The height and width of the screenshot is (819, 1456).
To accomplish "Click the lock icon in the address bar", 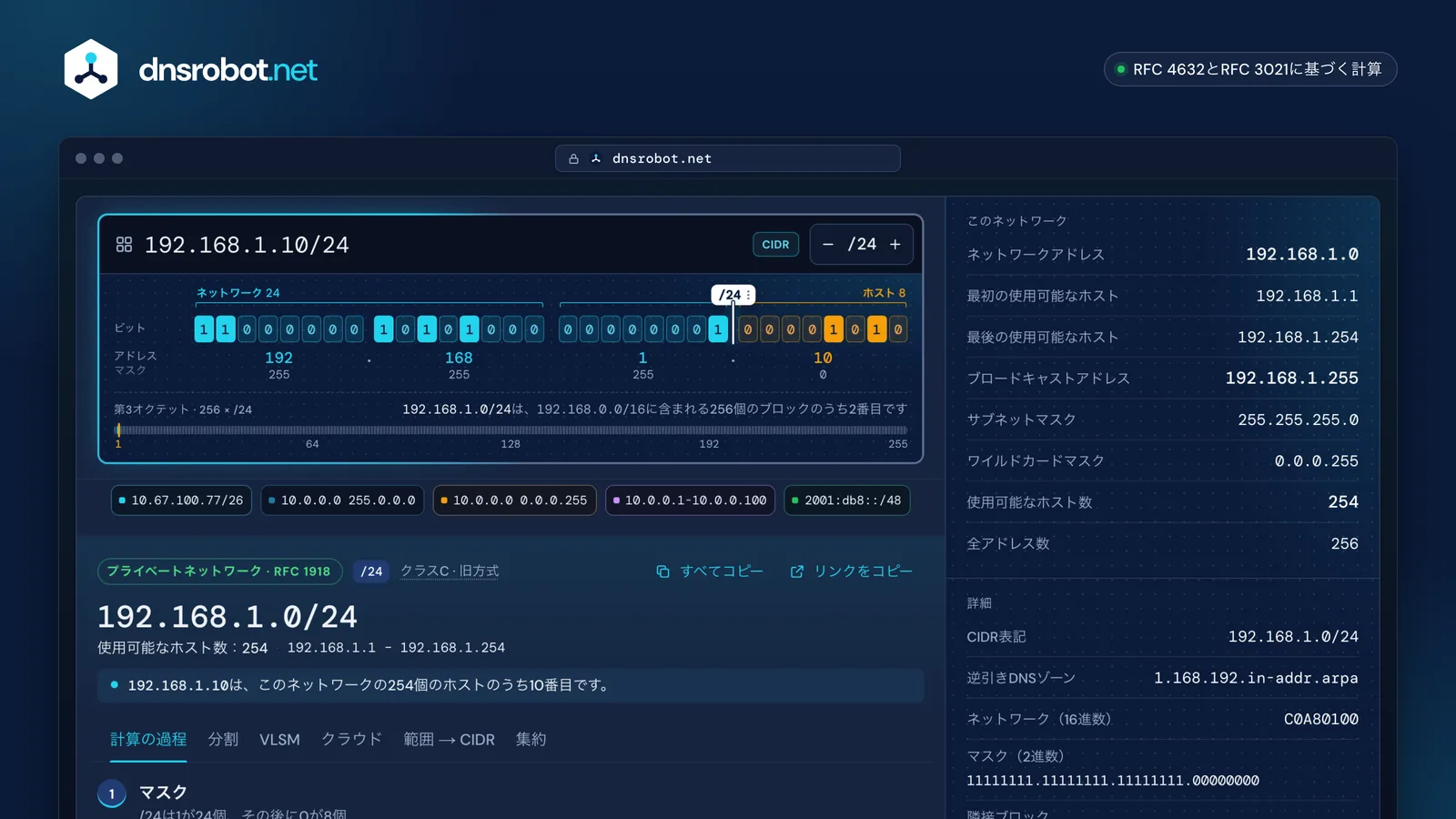I will click(x=573, y=158).
